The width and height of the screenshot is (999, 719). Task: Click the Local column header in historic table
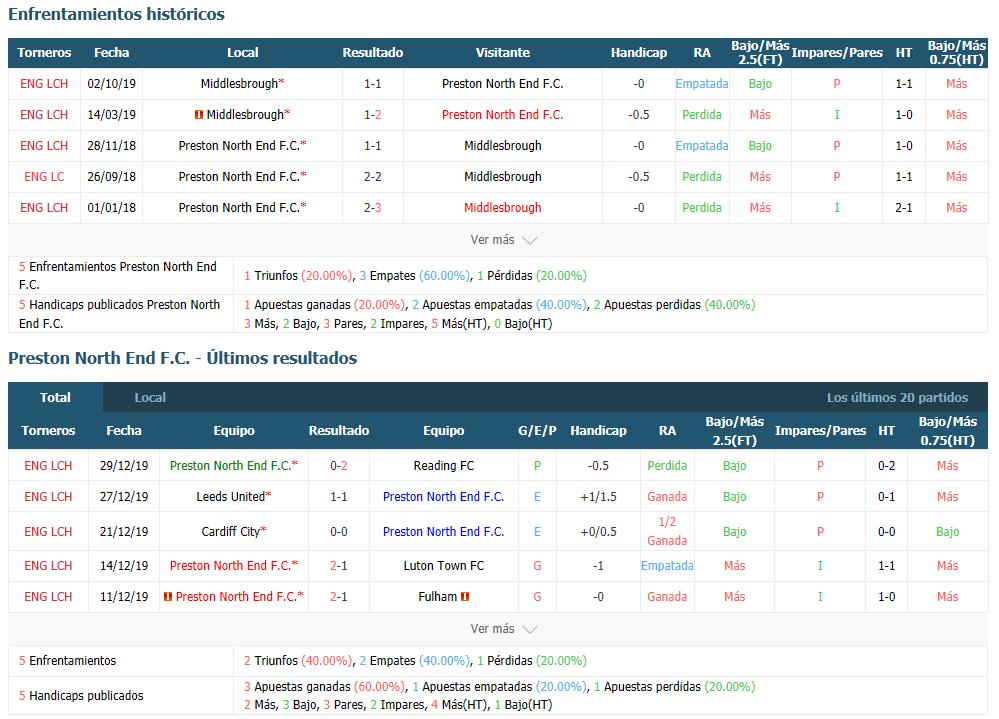tap(243, 53)
